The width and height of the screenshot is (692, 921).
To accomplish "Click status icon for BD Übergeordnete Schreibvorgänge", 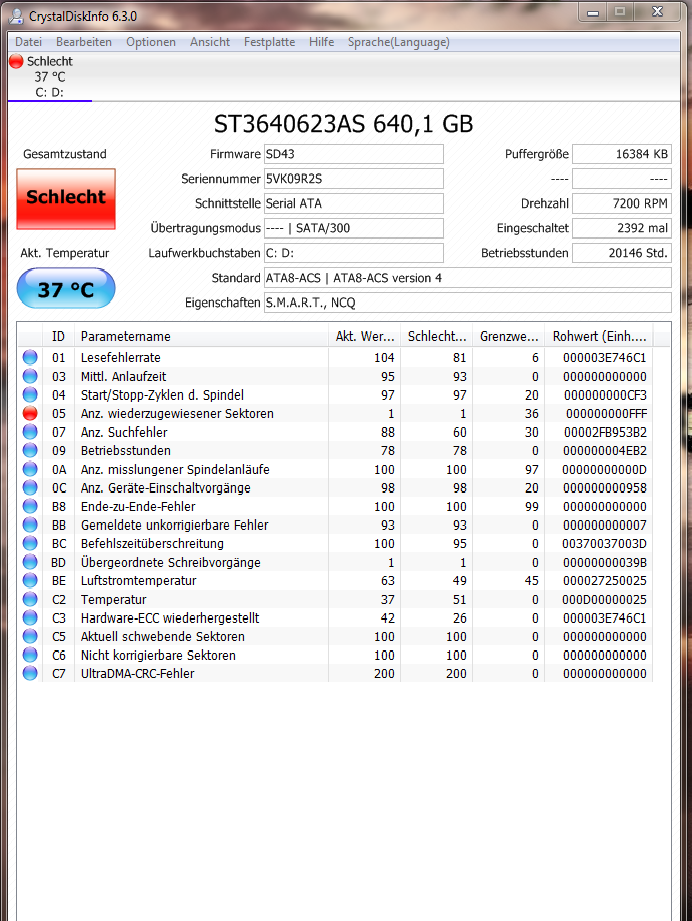I will (30, 562).
